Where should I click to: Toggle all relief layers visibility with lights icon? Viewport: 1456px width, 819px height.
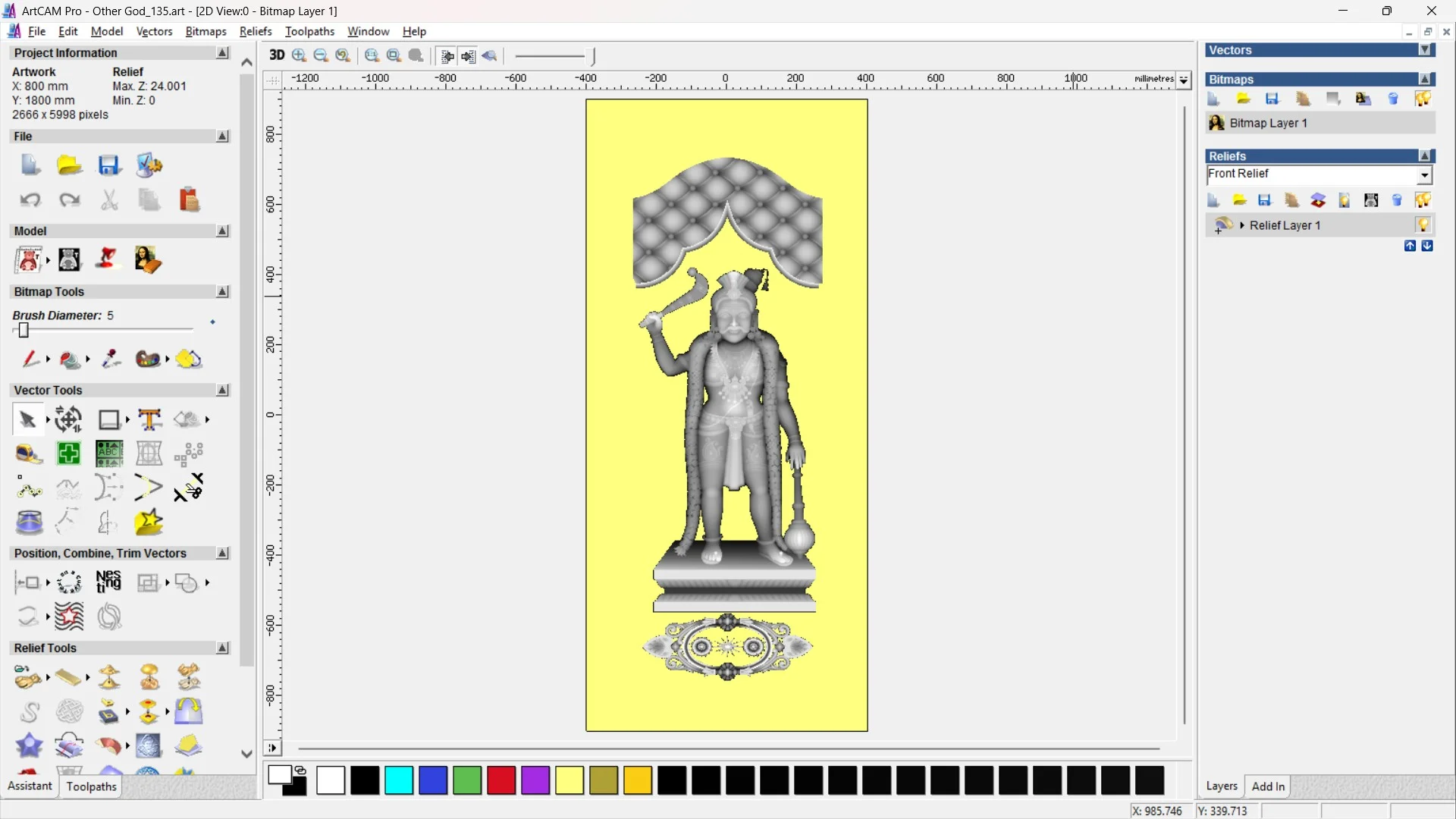coord(1423,199)
